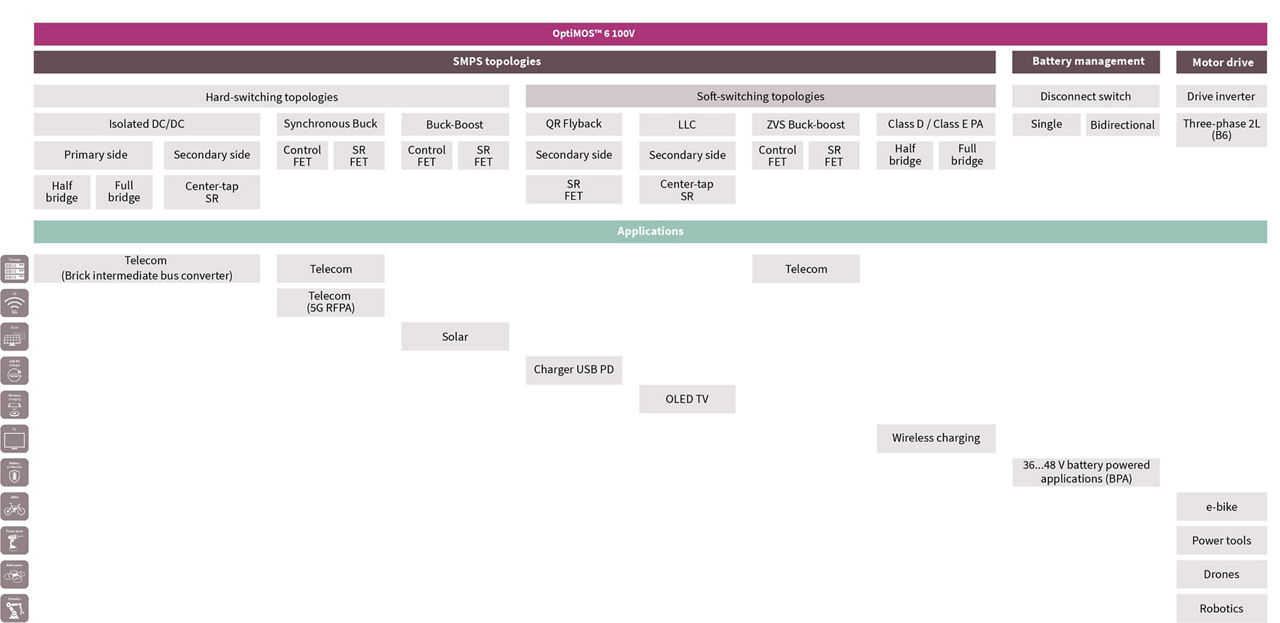Select the Solar application box
This screenshot has height=623, width=1280.
coord(455,336)
